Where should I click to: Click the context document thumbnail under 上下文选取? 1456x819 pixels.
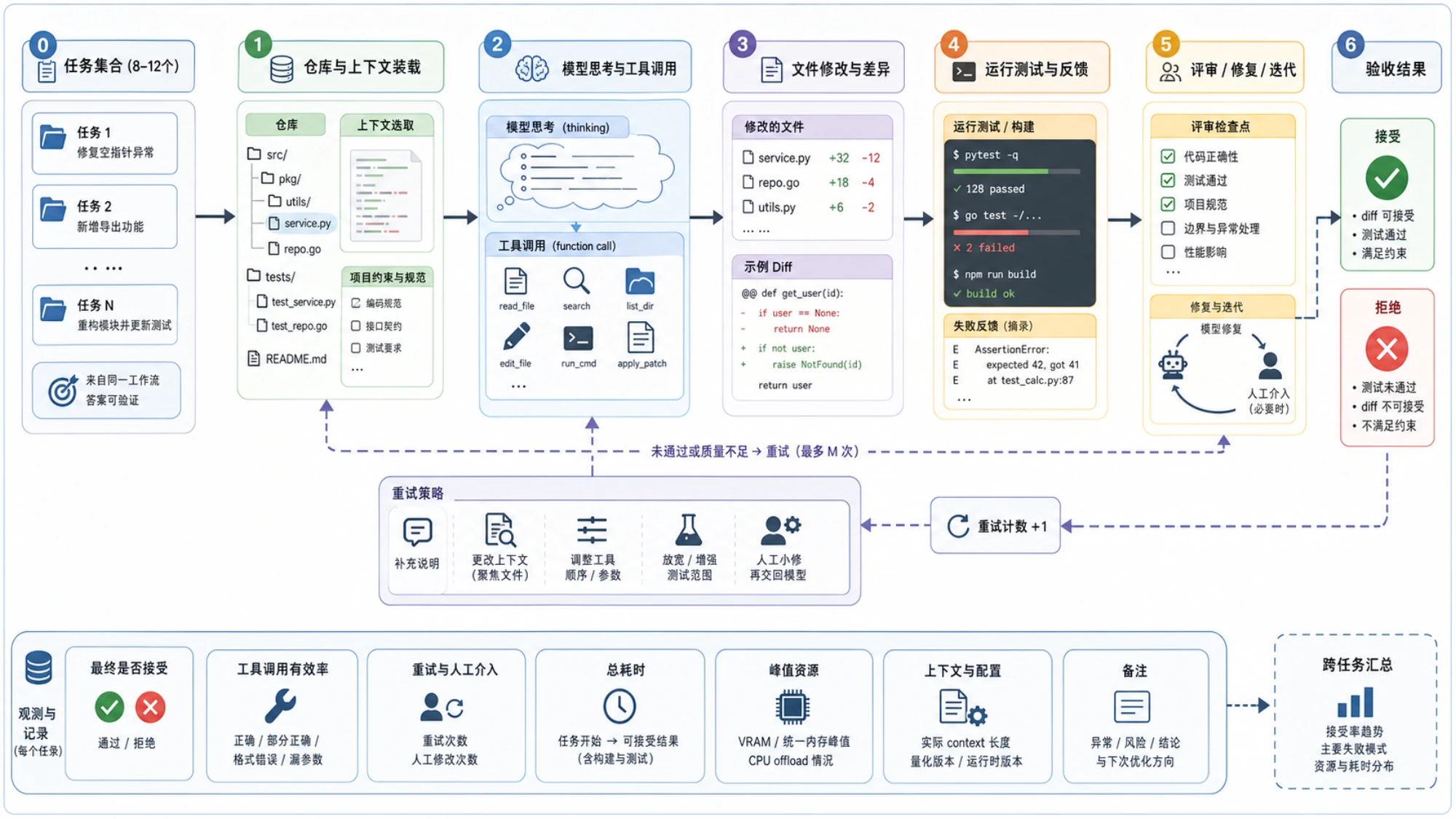point(386,195)
